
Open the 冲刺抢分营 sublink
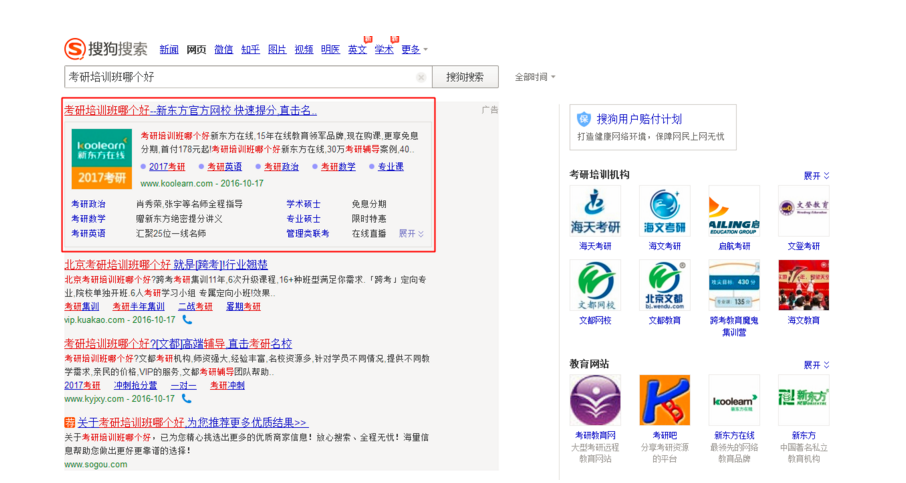tap(135, 385)
